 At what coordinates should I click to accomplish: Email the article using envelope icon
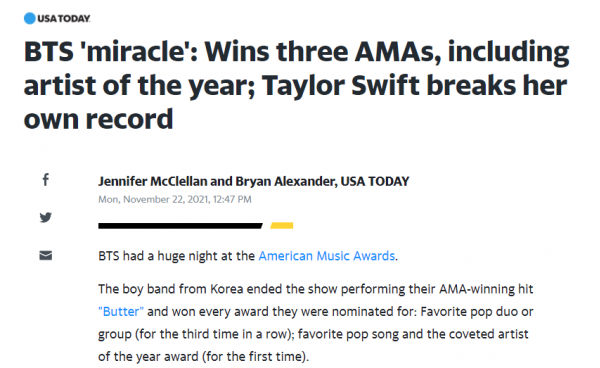point(46,255)
